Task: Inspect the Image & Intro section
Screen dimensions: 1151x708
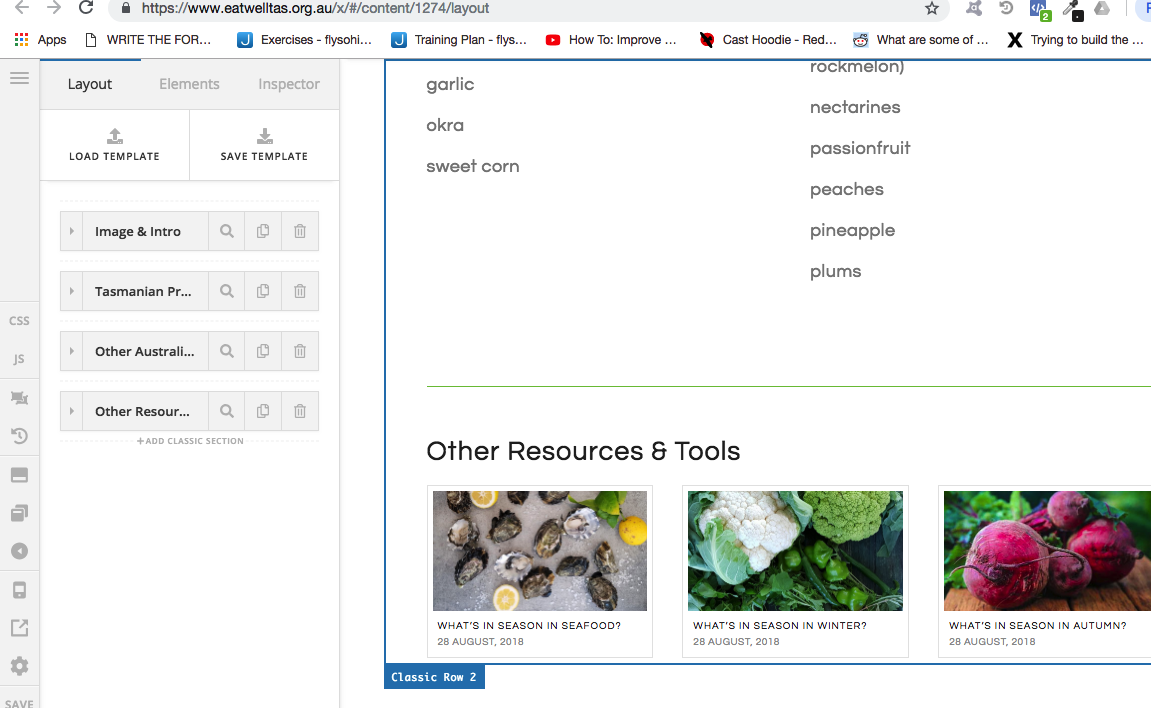Action: (x=227, y=231)
